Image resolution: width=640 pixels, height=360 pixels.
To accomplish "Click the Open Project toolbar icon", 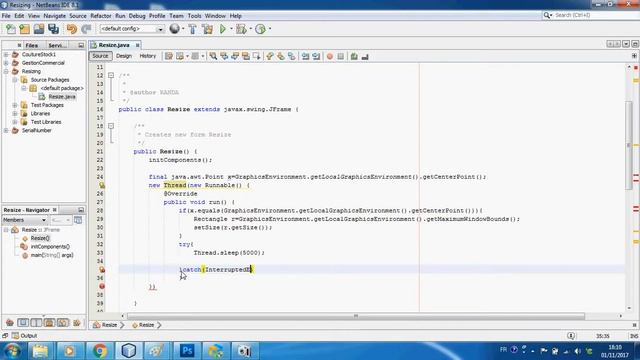I will click(x=39, y=29).
